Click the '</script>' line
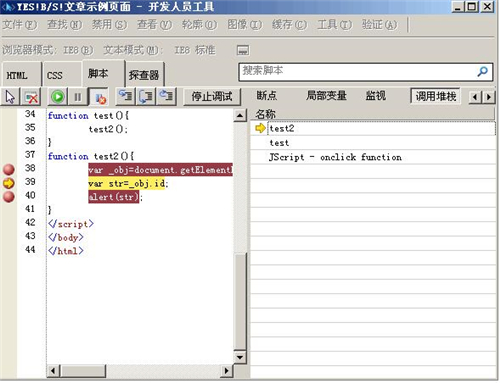Viewport: 500px width, 383px height. [71, 224]
